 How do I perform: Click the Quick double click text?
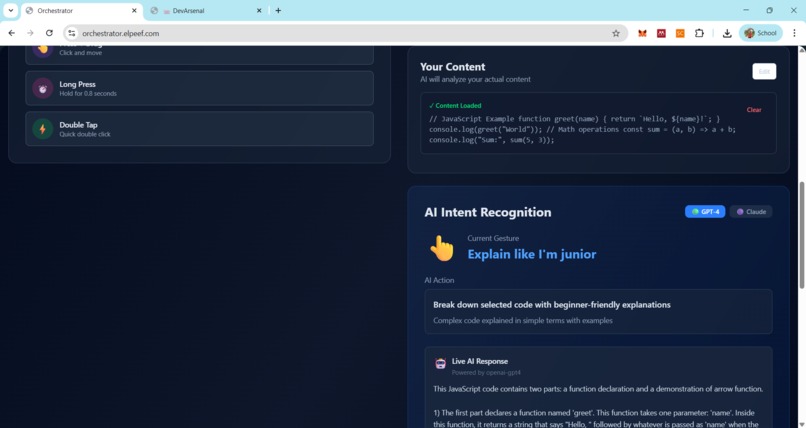(x=85, y=134)
